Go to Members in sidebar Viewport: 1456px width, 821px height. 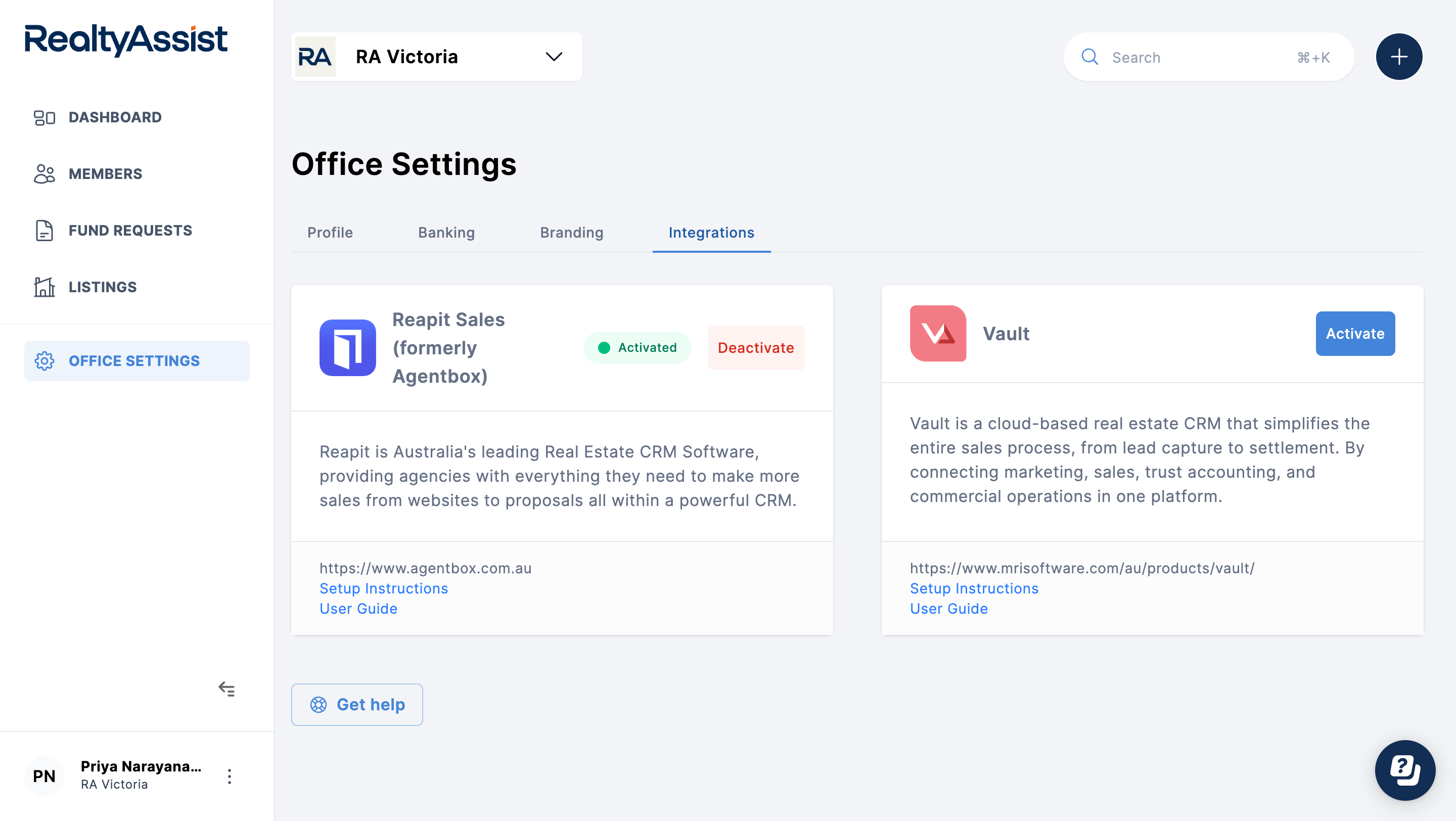tap(137, 174)
